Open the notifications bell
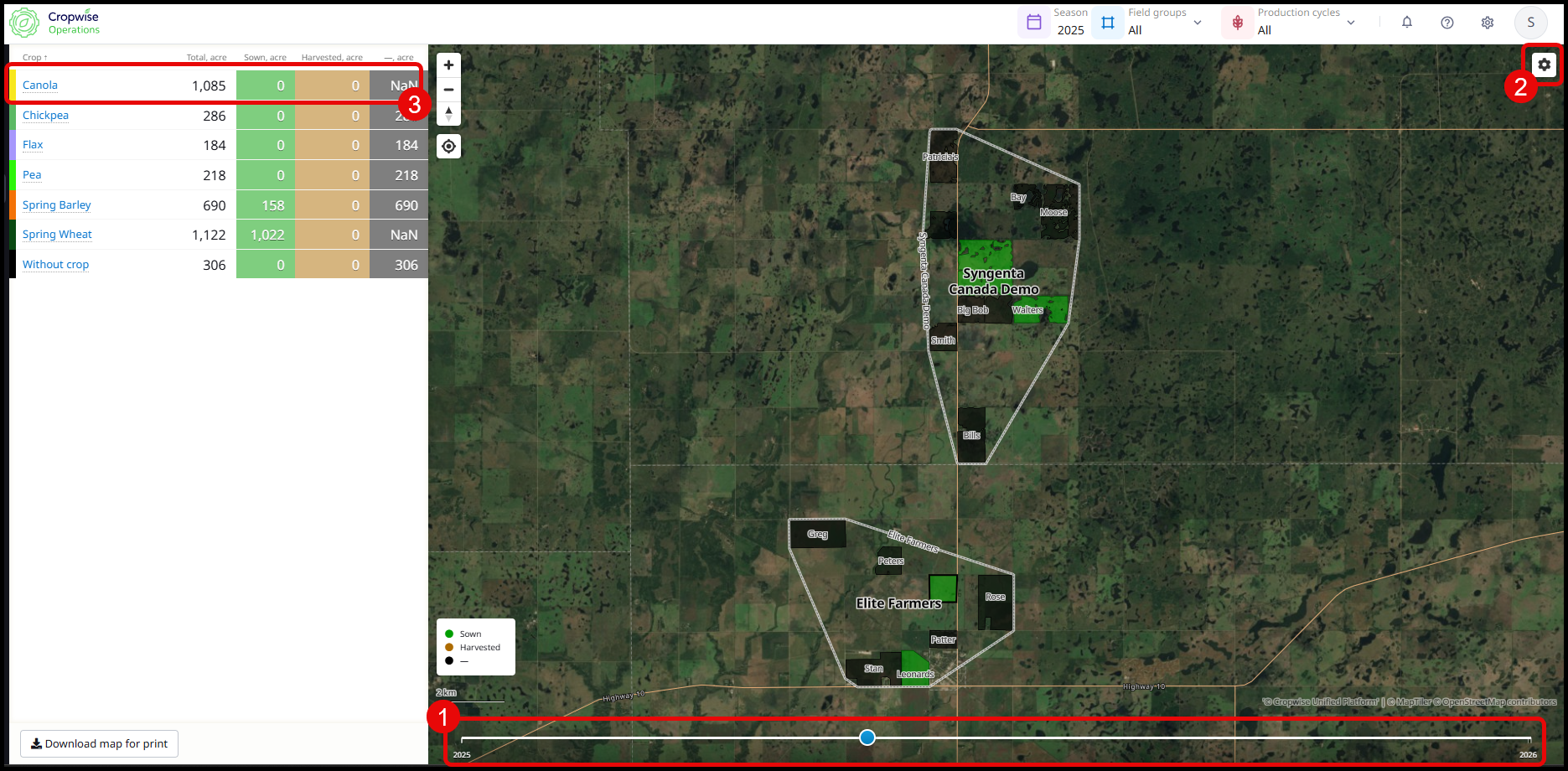The height and width of the screenshot is (771, 1568). [x=1407, y=23]
